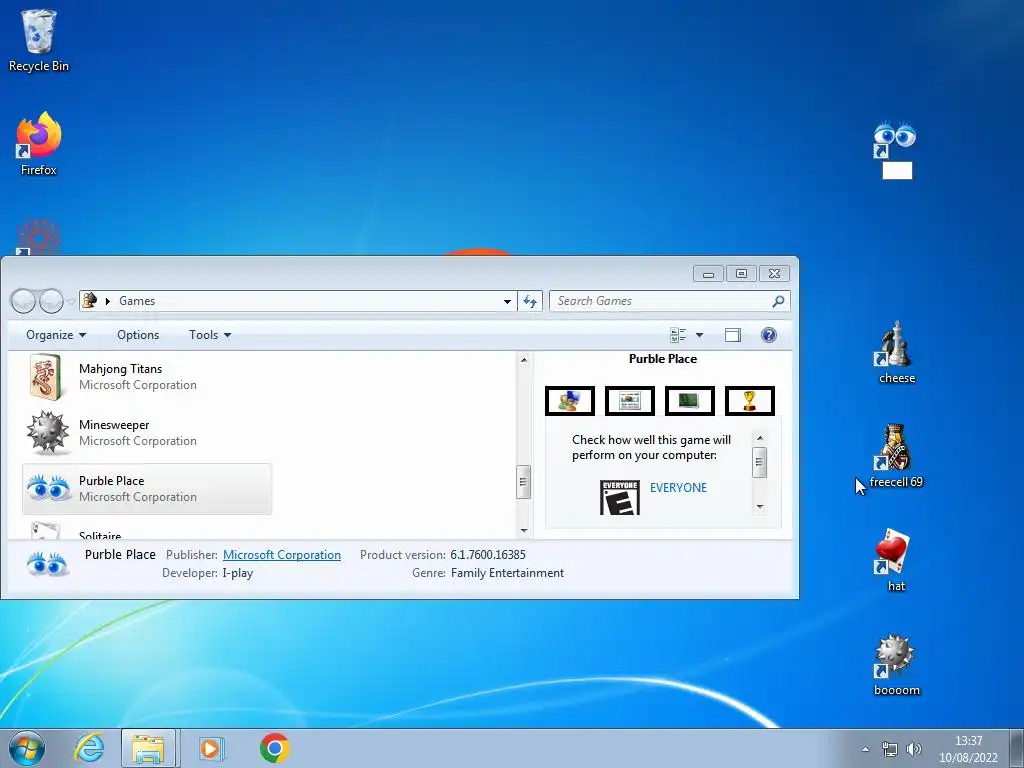Click product version 6.1.7600.16385 text
This screenshot has height=768, width=1024.
488,554
